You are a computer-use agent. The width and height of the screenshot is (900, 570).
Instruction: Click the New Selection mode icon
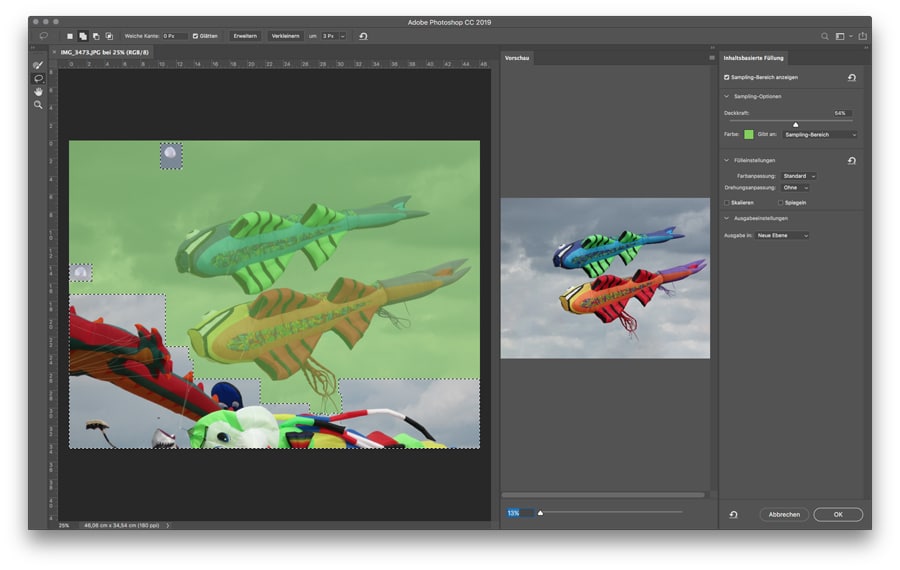69,36
